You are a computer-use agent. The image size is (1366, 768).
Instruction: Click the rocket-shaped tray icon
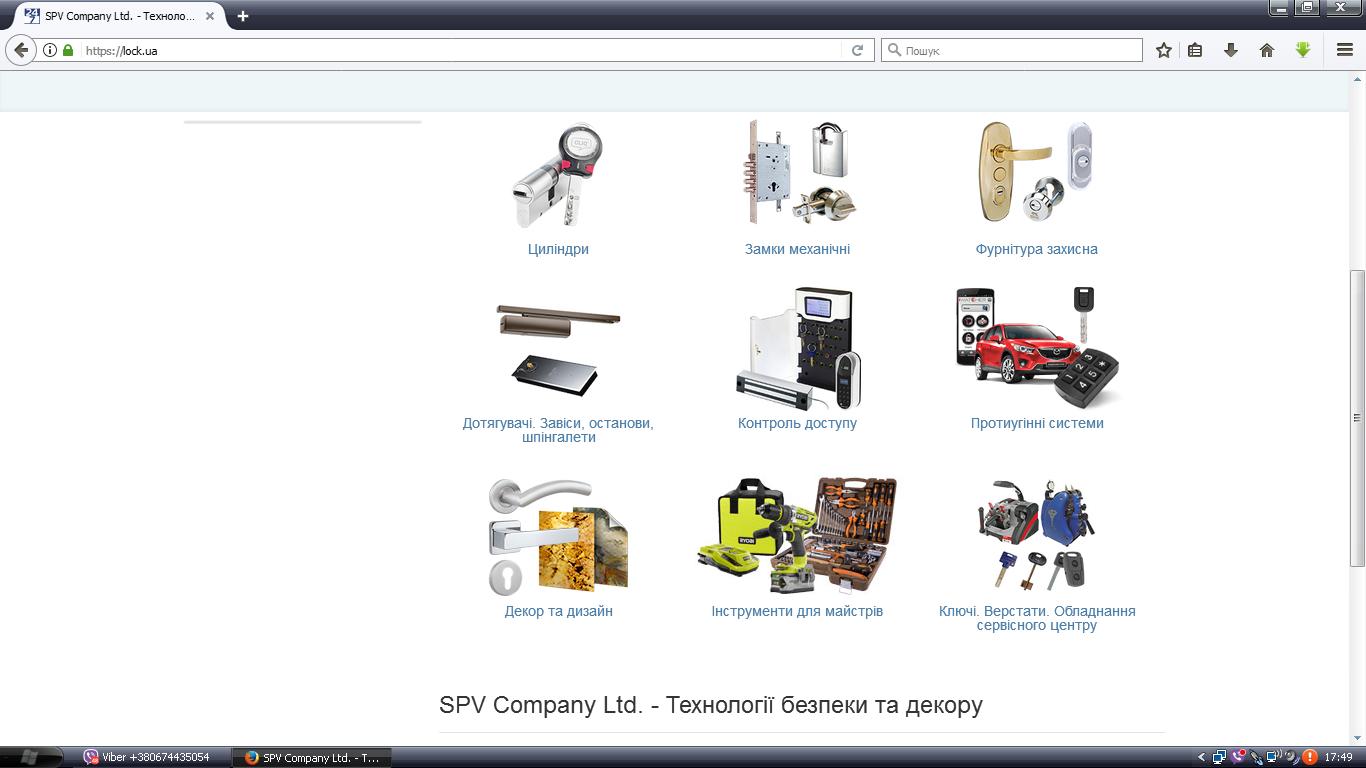click(x=1255, y=758)
